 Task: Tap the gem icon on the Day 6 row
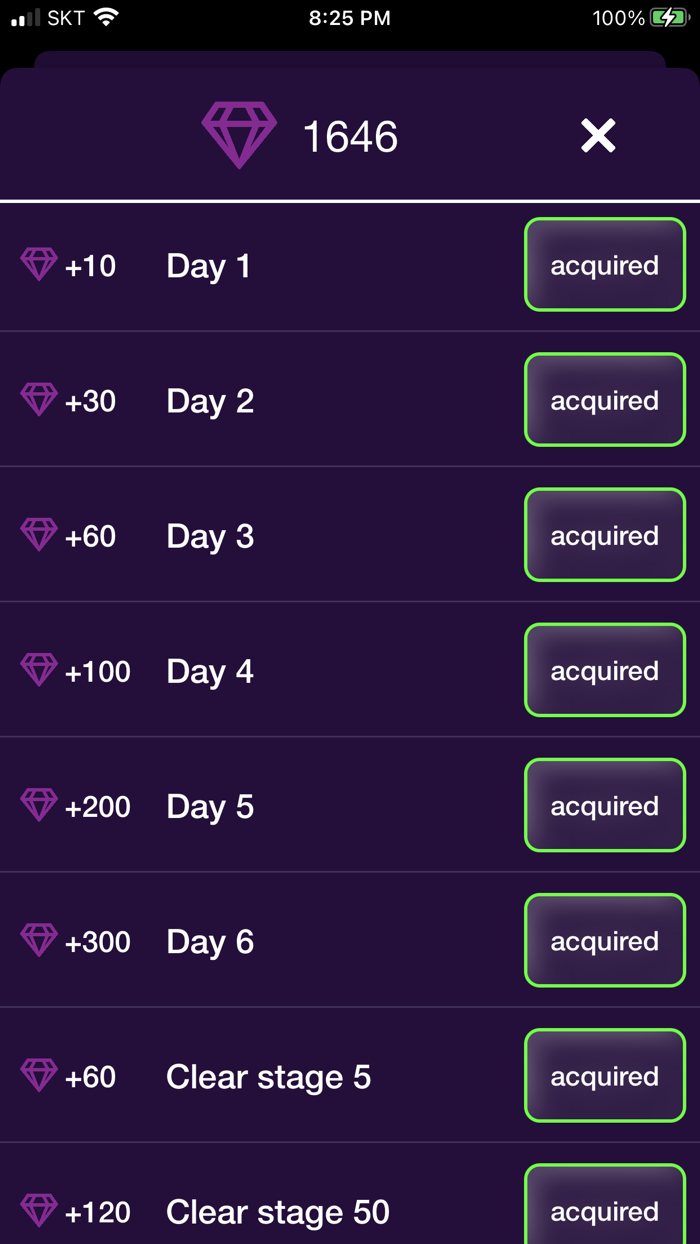[x=39, y=939]
